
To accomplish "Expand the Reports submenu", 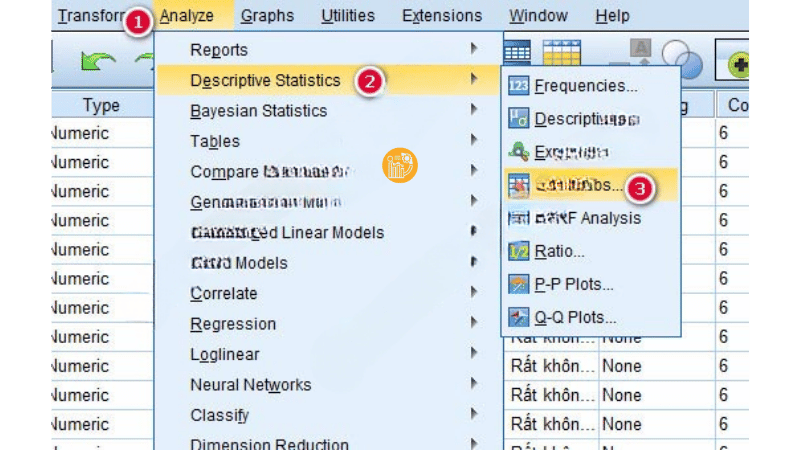I will pos(328,49).
